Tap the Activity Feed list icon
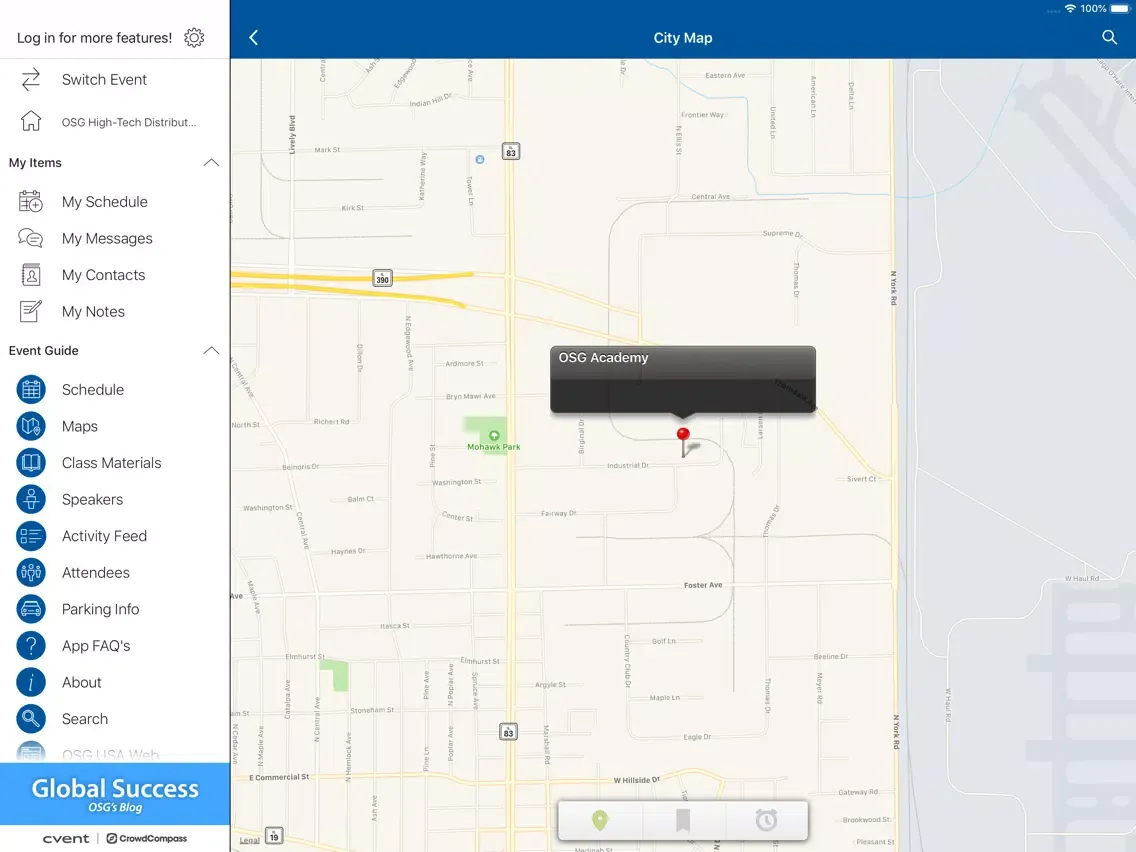This screenshot has height=852, width=1136. point(30,536)
